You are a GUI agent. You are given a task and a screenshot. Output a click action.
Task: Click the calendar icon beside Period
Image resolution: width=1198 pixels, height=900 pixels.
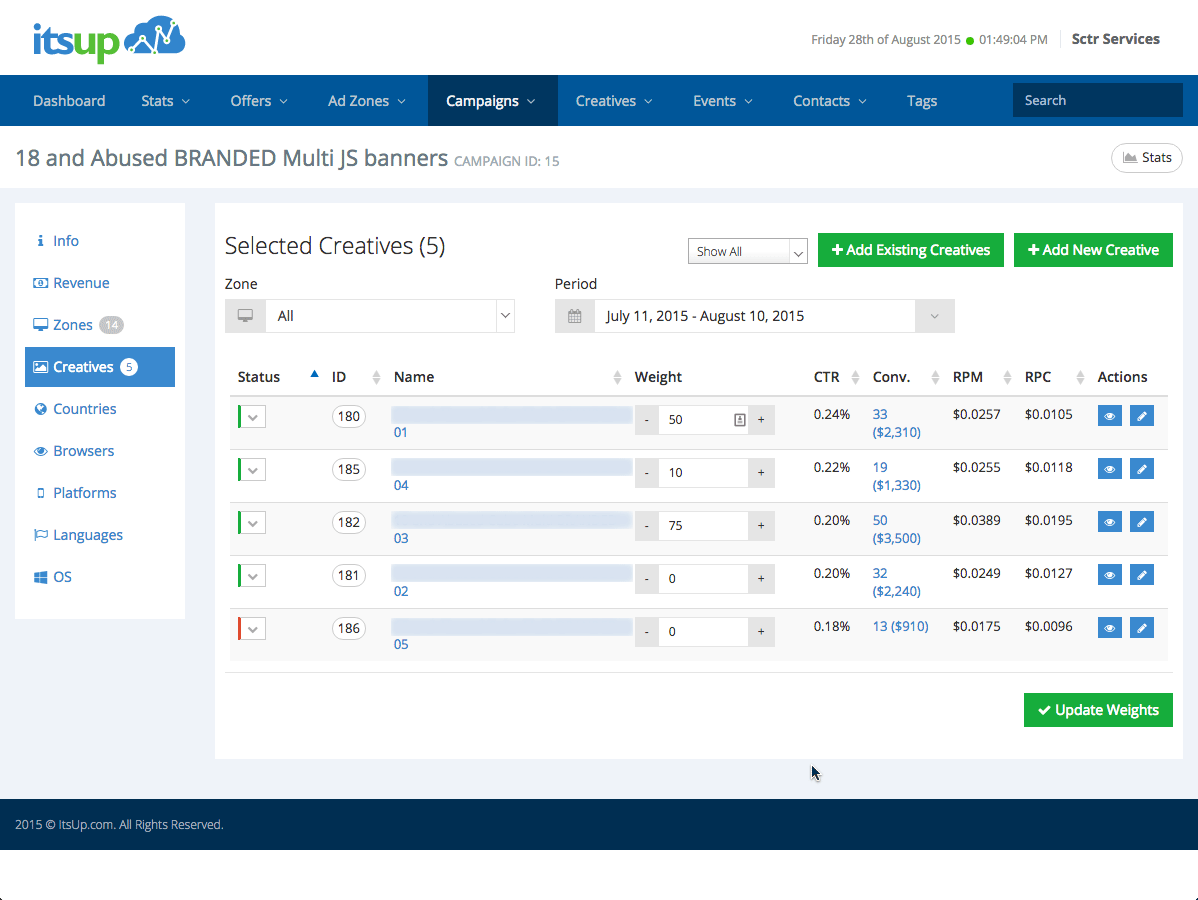point(575,316)
